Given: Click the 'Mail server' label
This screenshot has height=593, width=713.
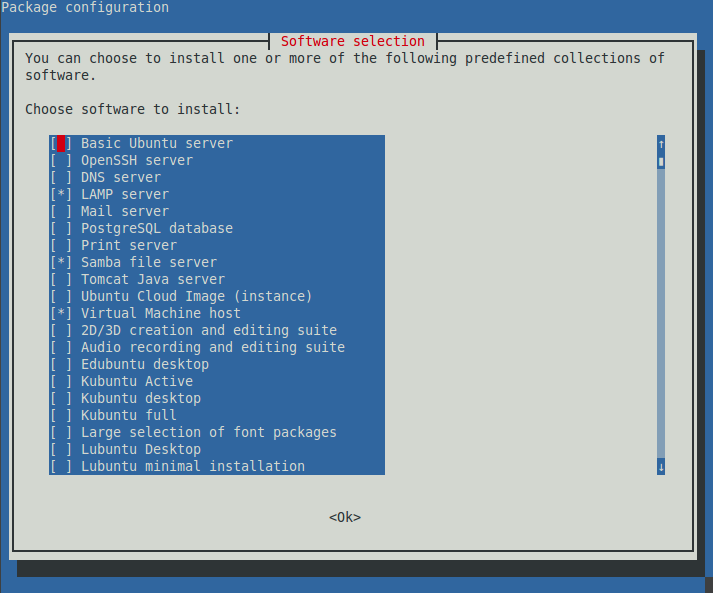Looking at the screenshot, I should [125, 211].
